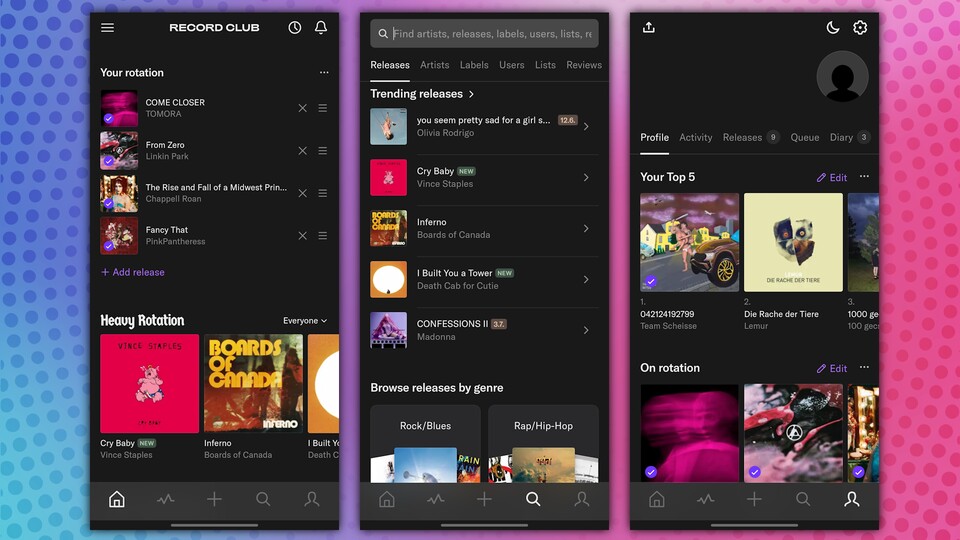
Task: Open the notifications bell
Action: click(x=321, y=28)
